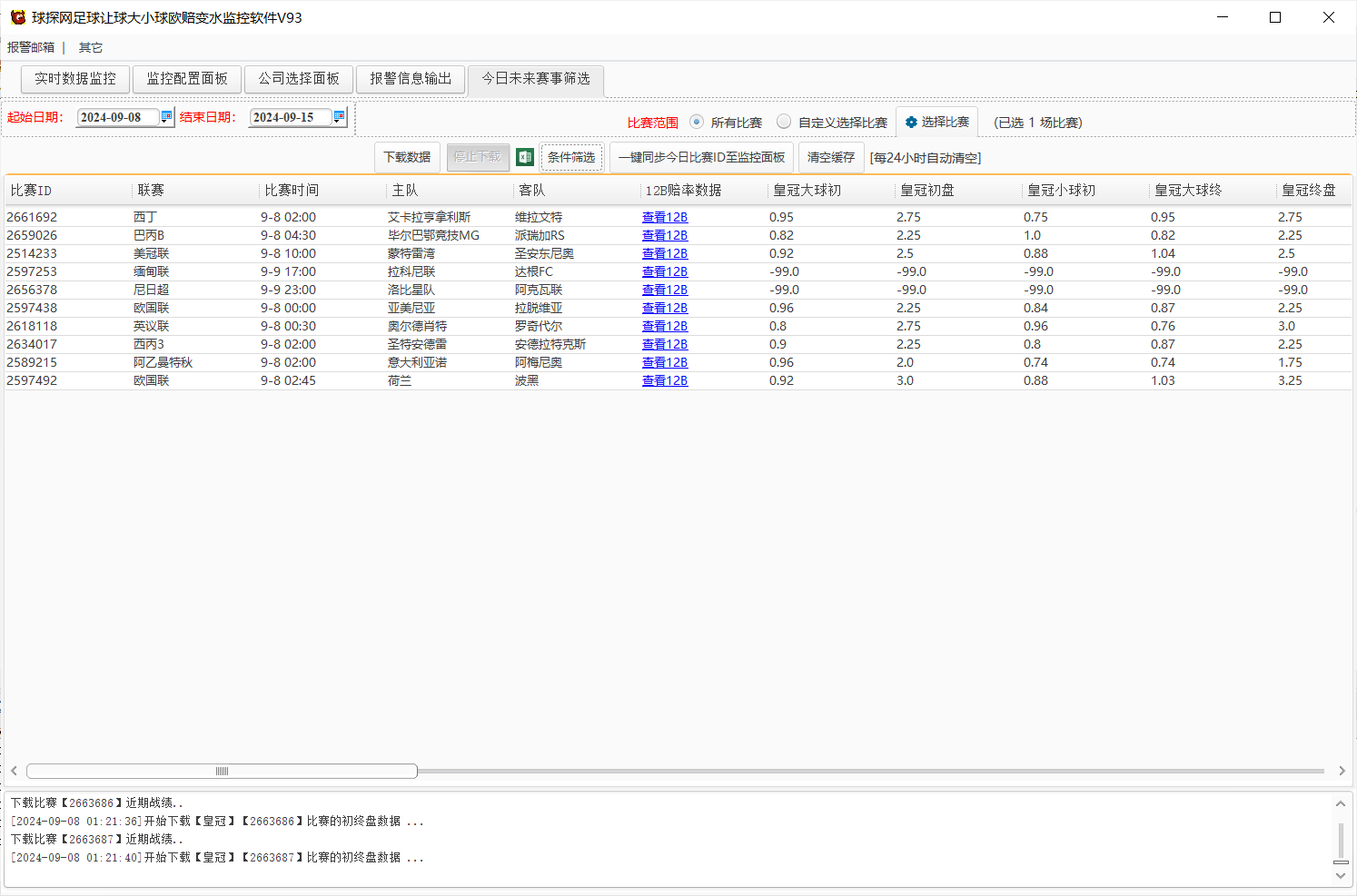This screenshot has height=896, width=1357.
Task: Click the 停止下载 button
Action: (x=477, y=157)
